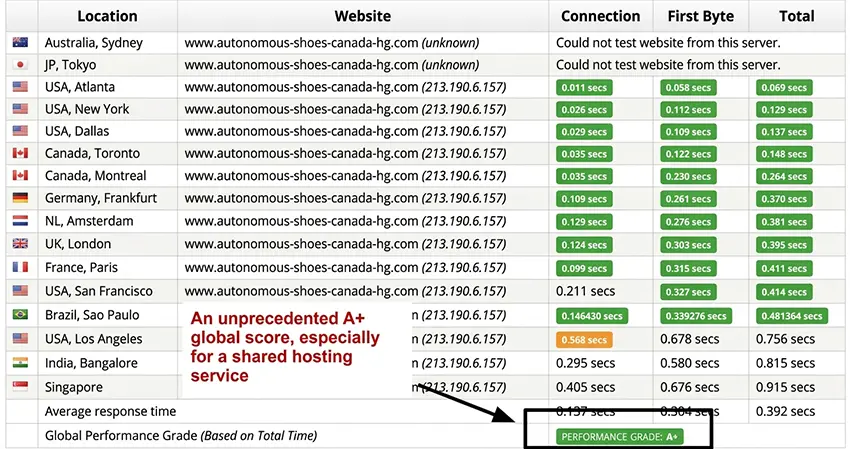Click the 0.395 secs total badge for London
The image size is (850, 449).
click(784, 245)
